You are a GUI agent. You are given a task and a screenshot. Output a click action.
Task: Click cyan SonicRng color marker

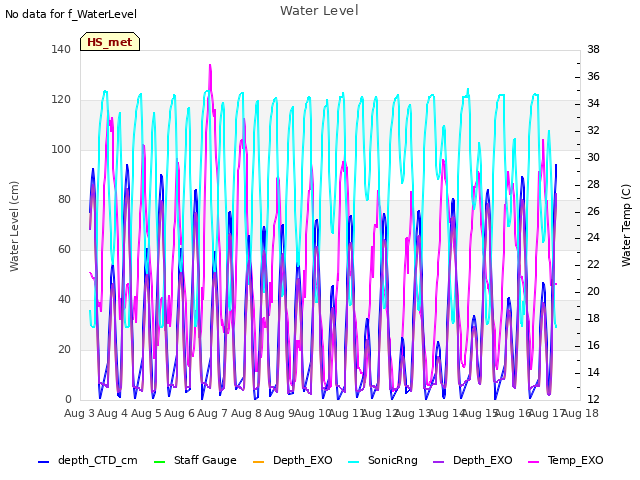353,462
